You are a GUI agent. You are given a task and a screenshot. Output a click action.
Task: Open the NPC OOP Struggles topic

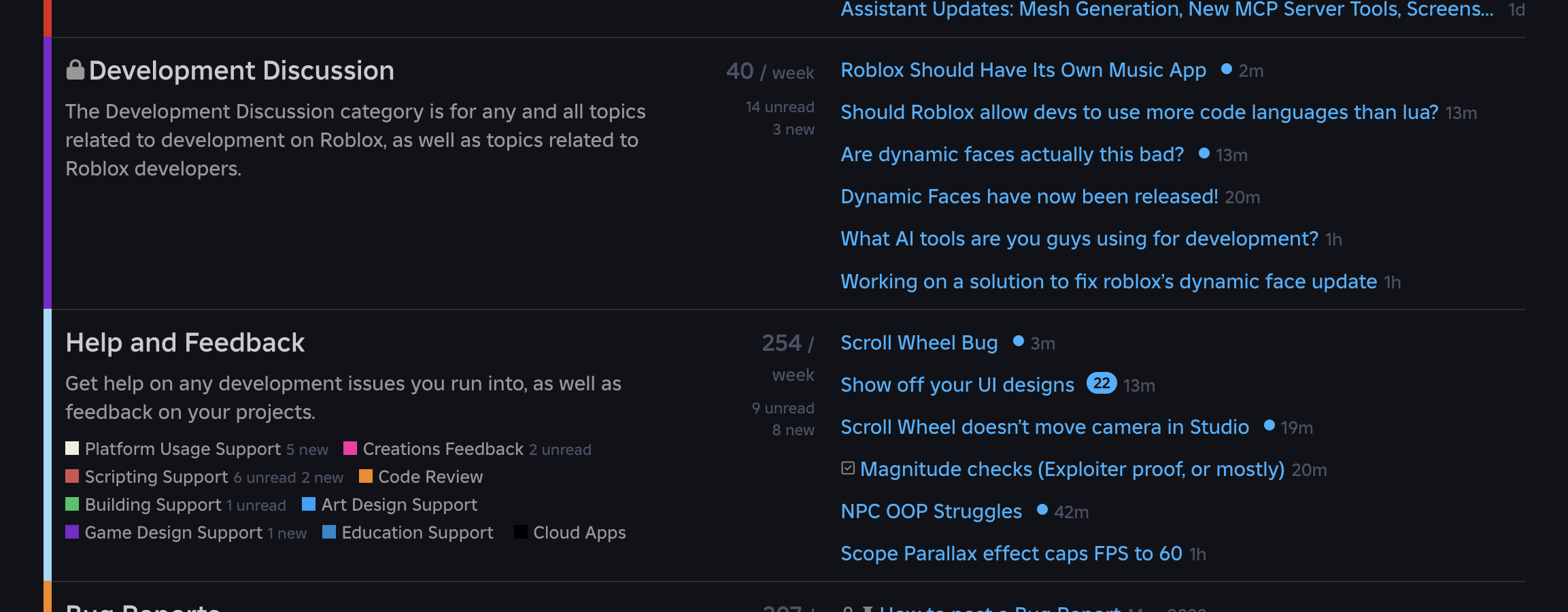click(932, 511)
